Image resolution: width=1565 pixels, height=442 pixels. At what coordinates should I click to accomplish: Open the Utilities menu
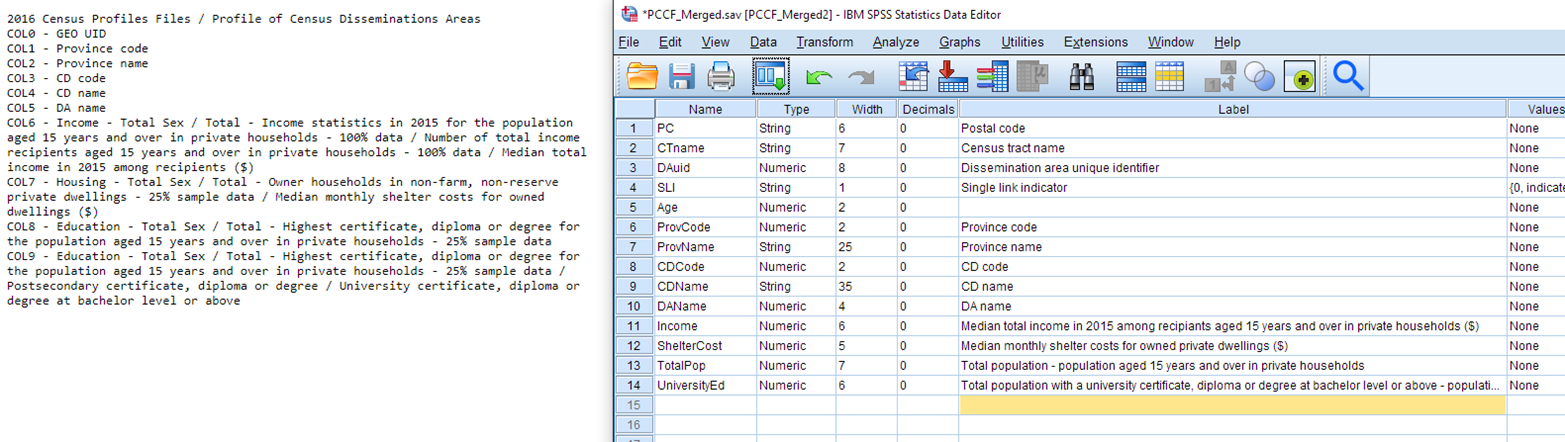pyautogui.click(x=1022, y=42)
